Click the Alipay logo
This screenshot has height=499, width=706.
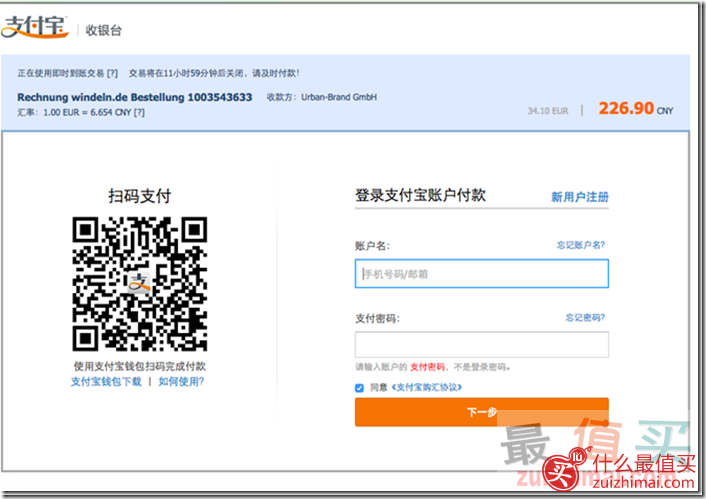pos(35,27)
